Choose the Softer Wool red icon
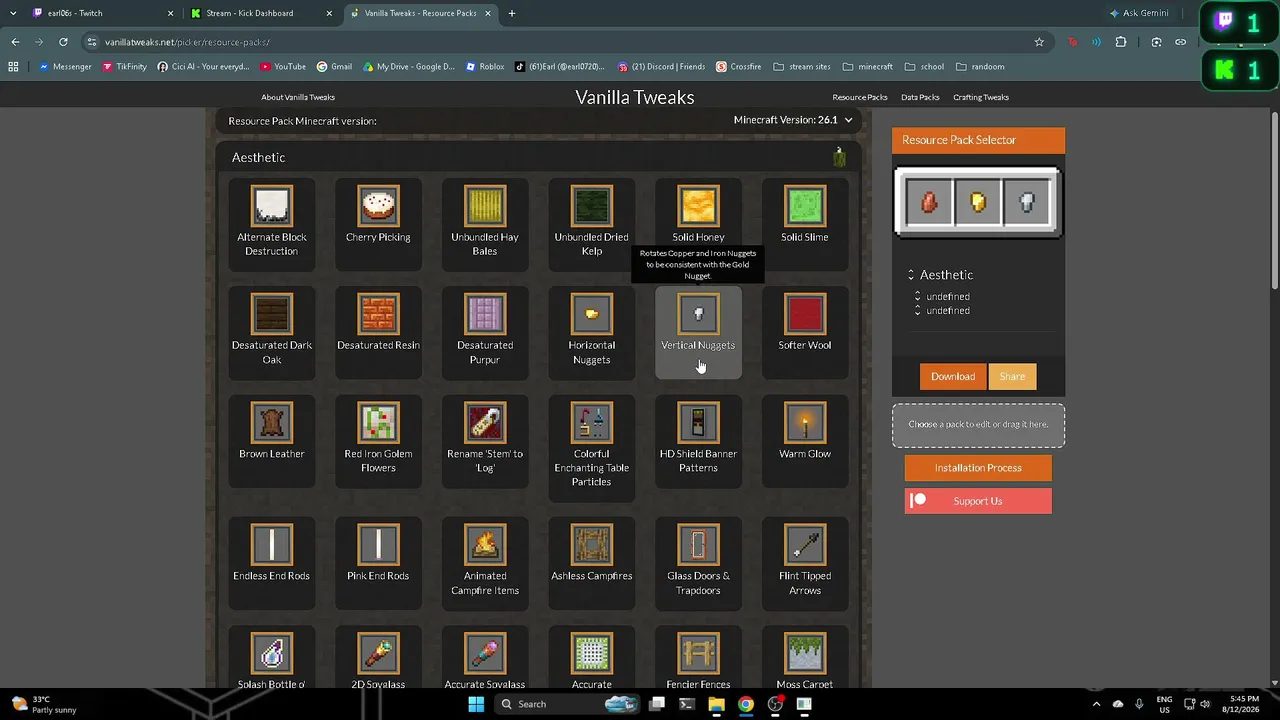 pyautogui.click(x=805, y=315)
